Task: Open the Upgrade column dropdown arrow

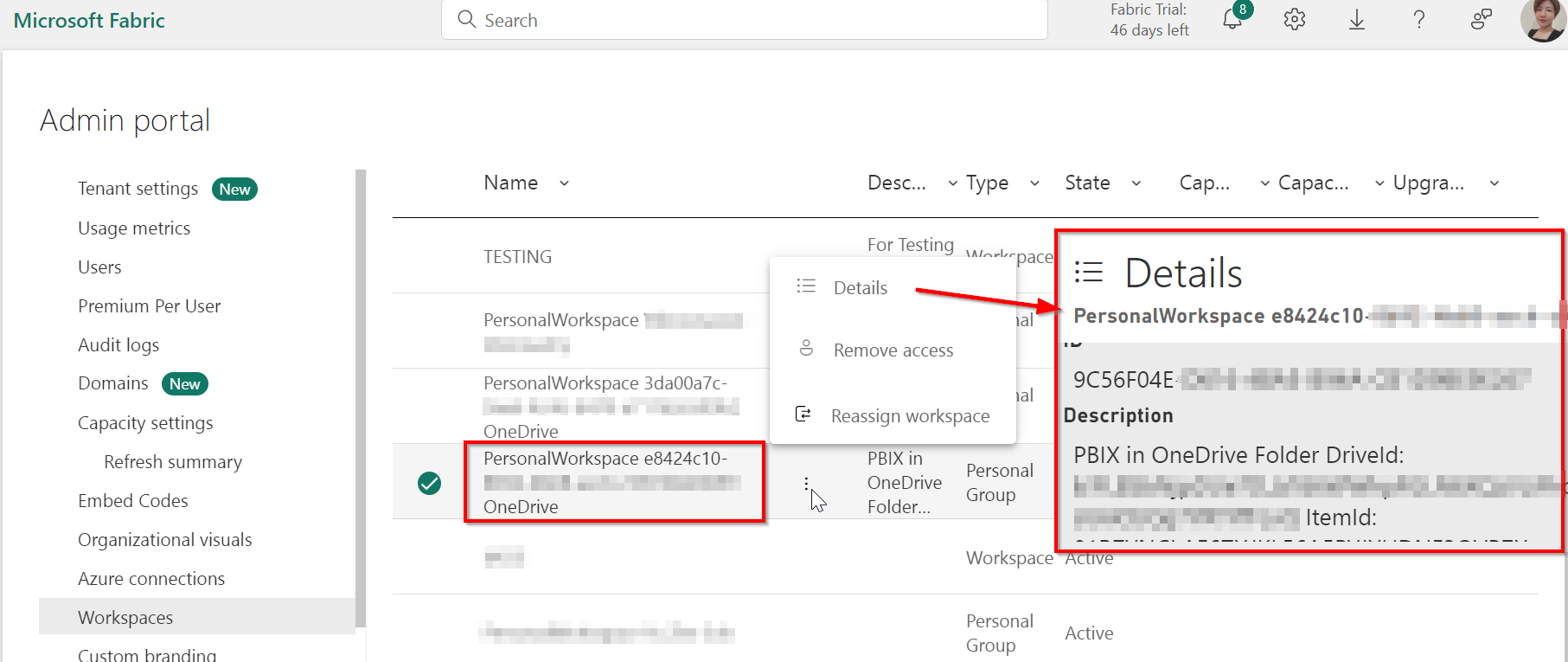Action: tap(1494, 183)
